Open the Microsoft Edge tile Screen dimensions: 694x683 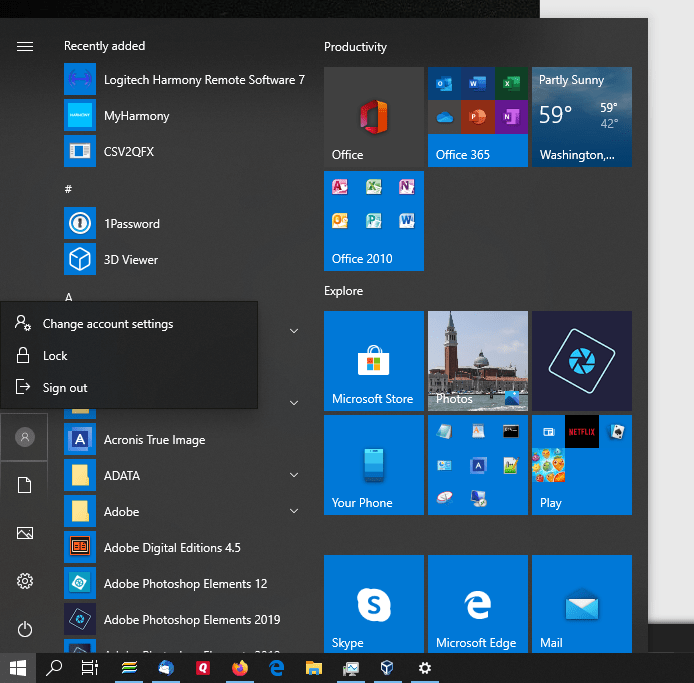[x=478, y=604]
